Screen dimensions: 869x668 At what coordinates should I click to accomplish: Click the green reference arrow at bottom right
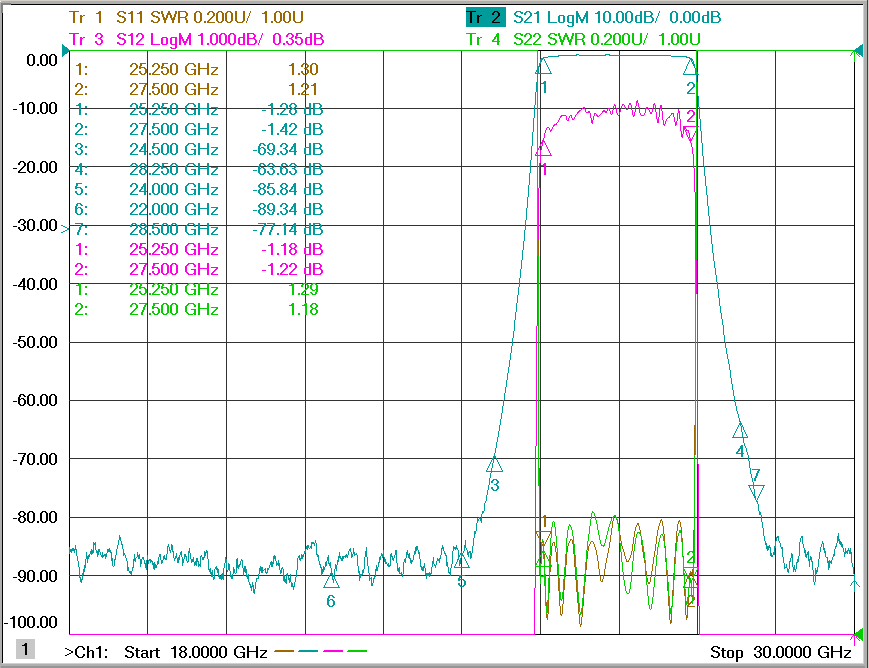pos(859,634)
